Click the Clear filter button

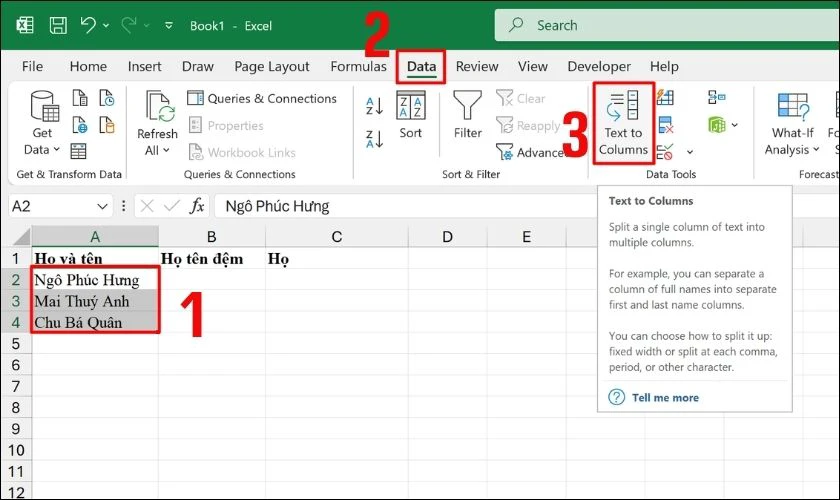pyautogui.click(x=521, y=99)
